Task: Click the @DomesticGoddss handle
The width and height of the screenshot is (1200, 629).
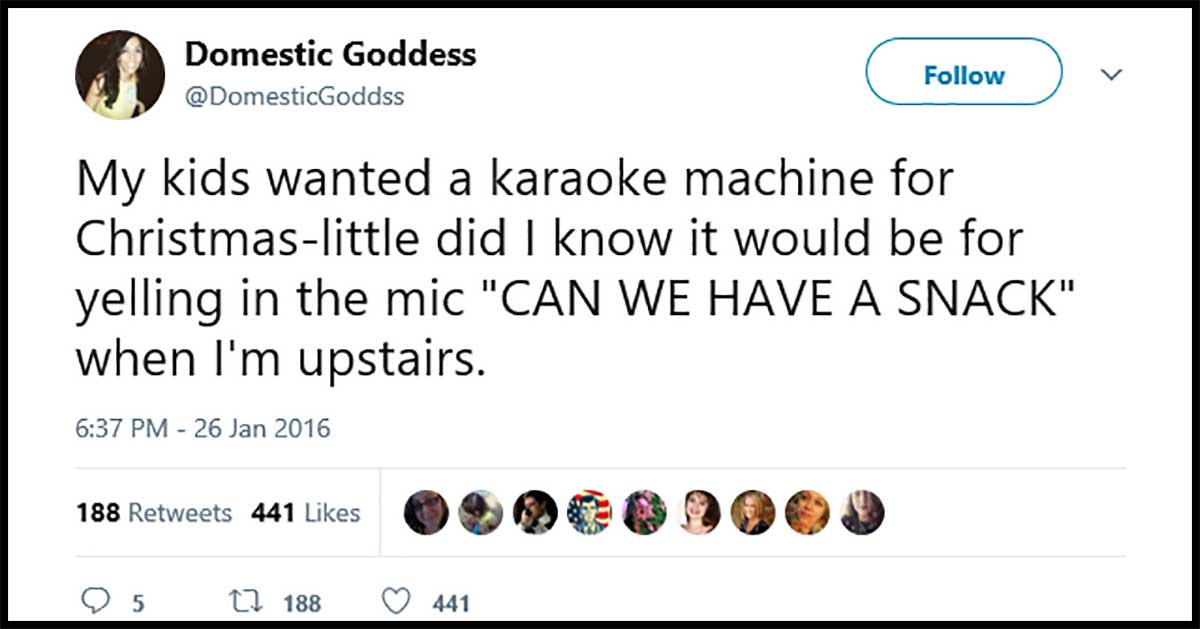Action: click(x=295, y=97)
